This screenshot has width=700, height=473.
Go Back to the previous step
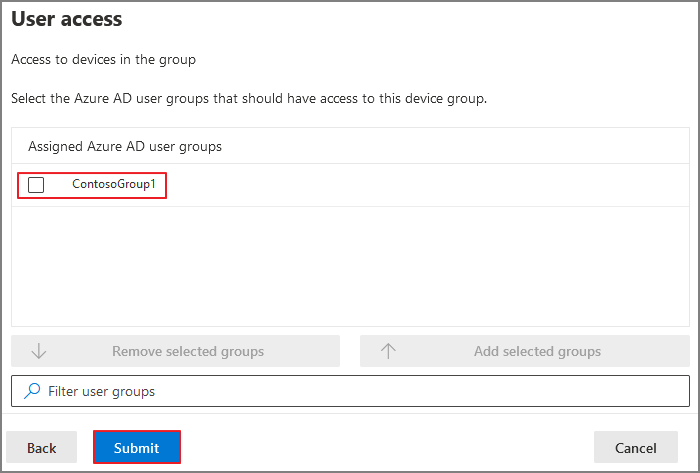[x=42, y=448]
